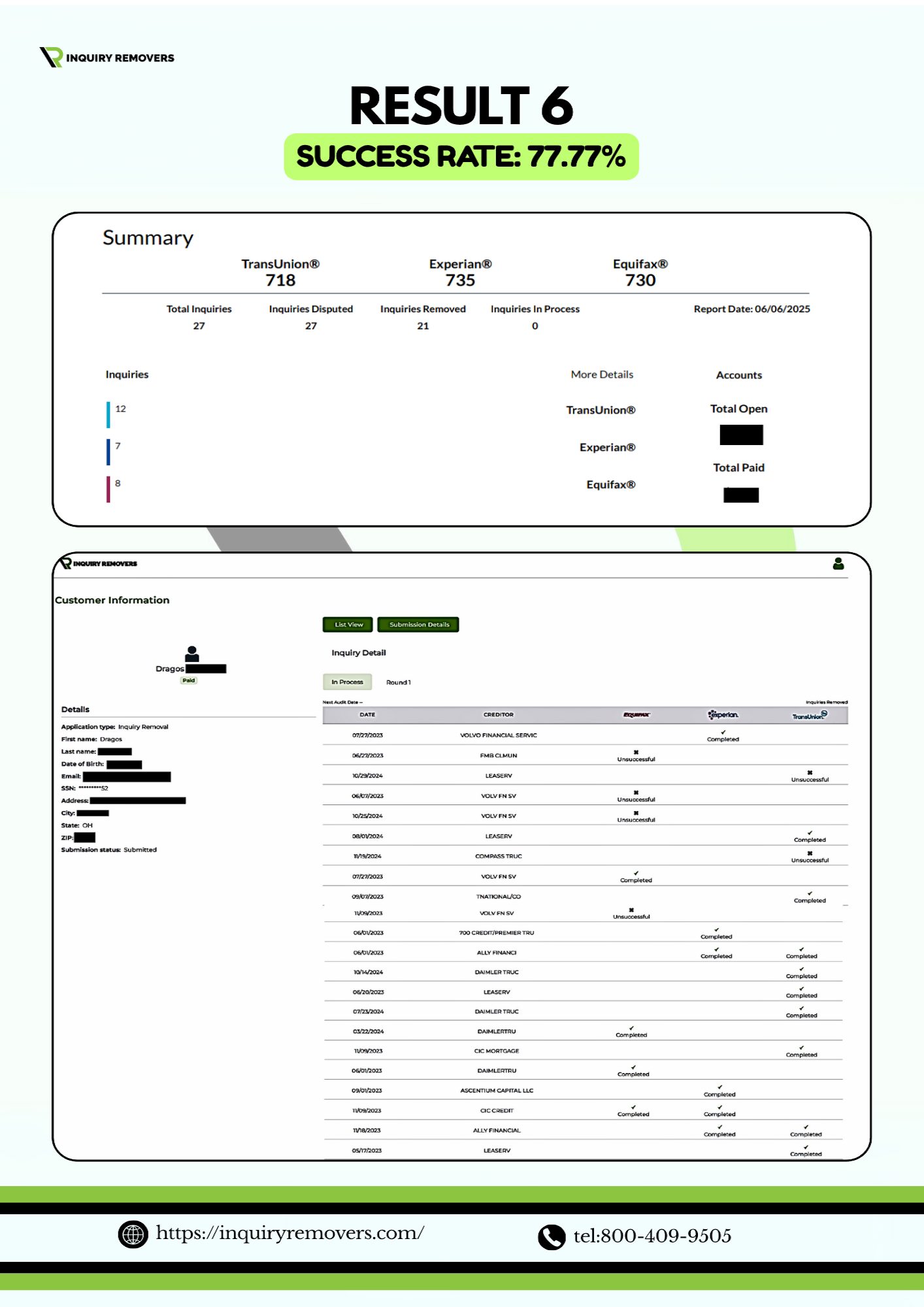Click the Equifax logo column header
Viewport: 924px width, 1307px height.
[x=636, y=715]
